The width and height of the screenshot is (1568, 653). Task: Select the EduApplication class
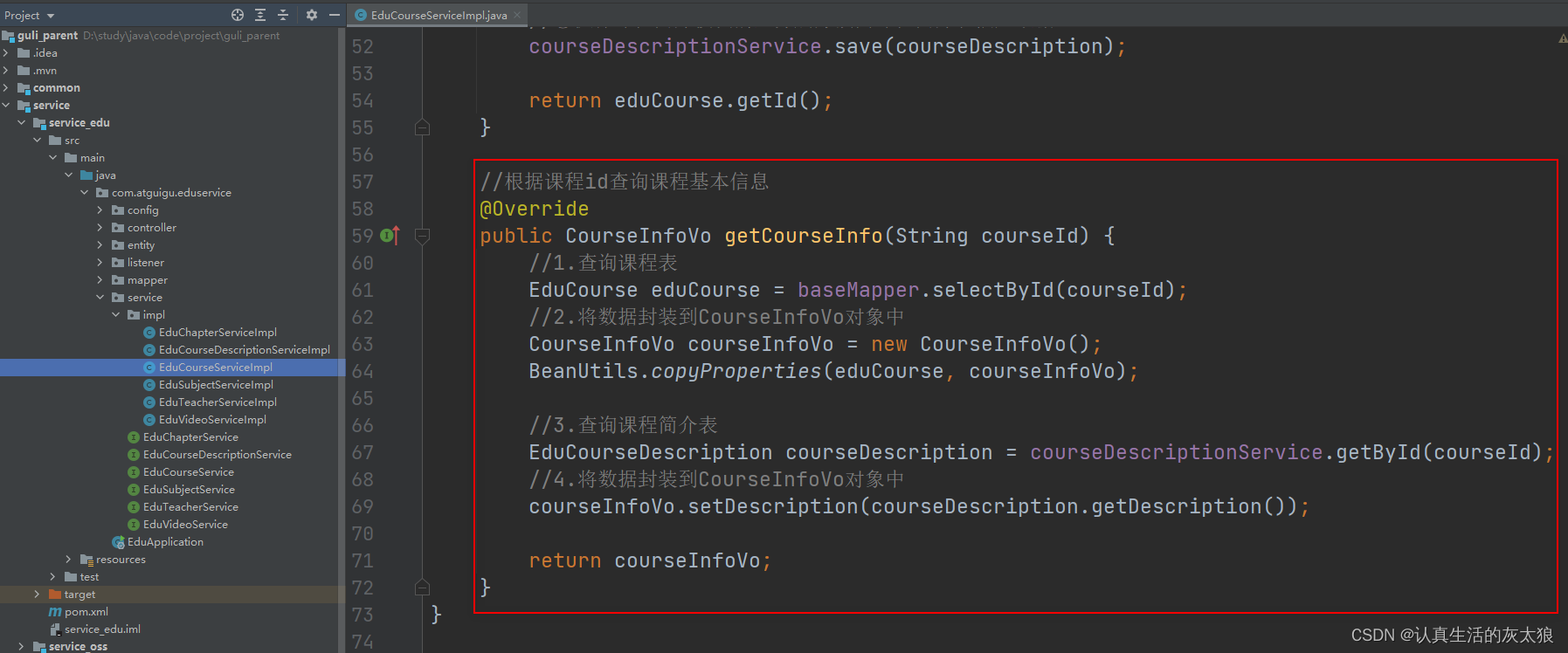[x=165, y=542]
